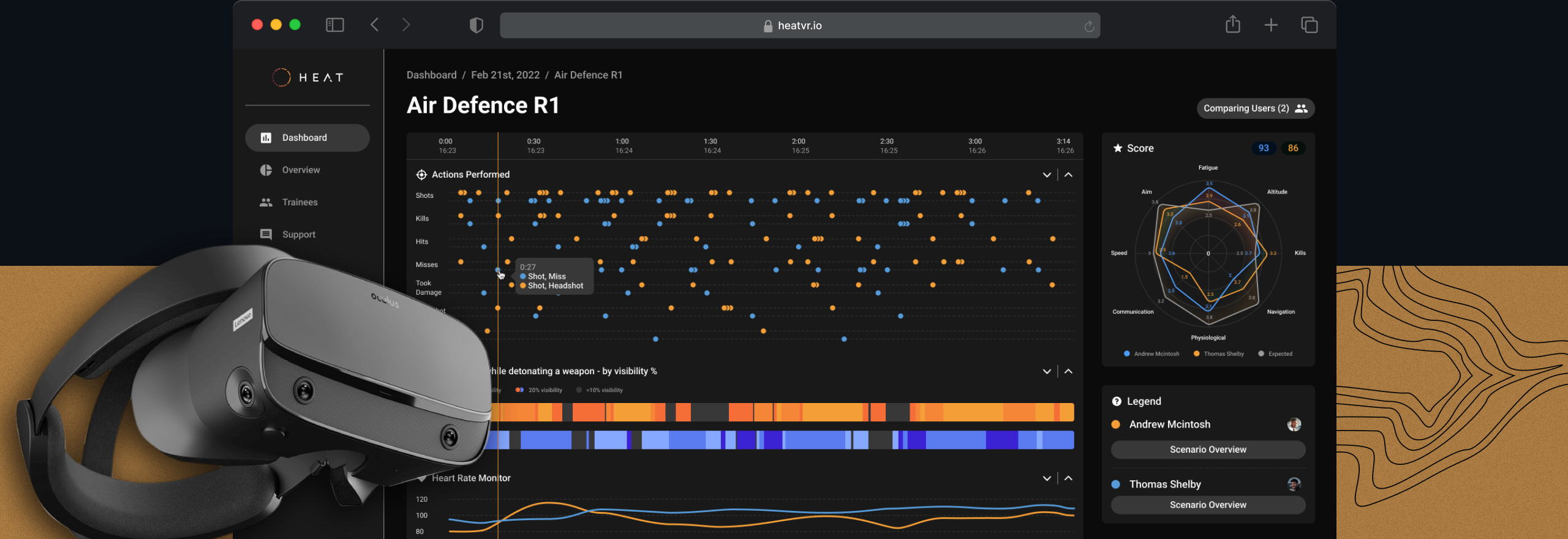Click the privacy shield icon in toolbar
The image size is (1568, 539).
click(476, 25)
